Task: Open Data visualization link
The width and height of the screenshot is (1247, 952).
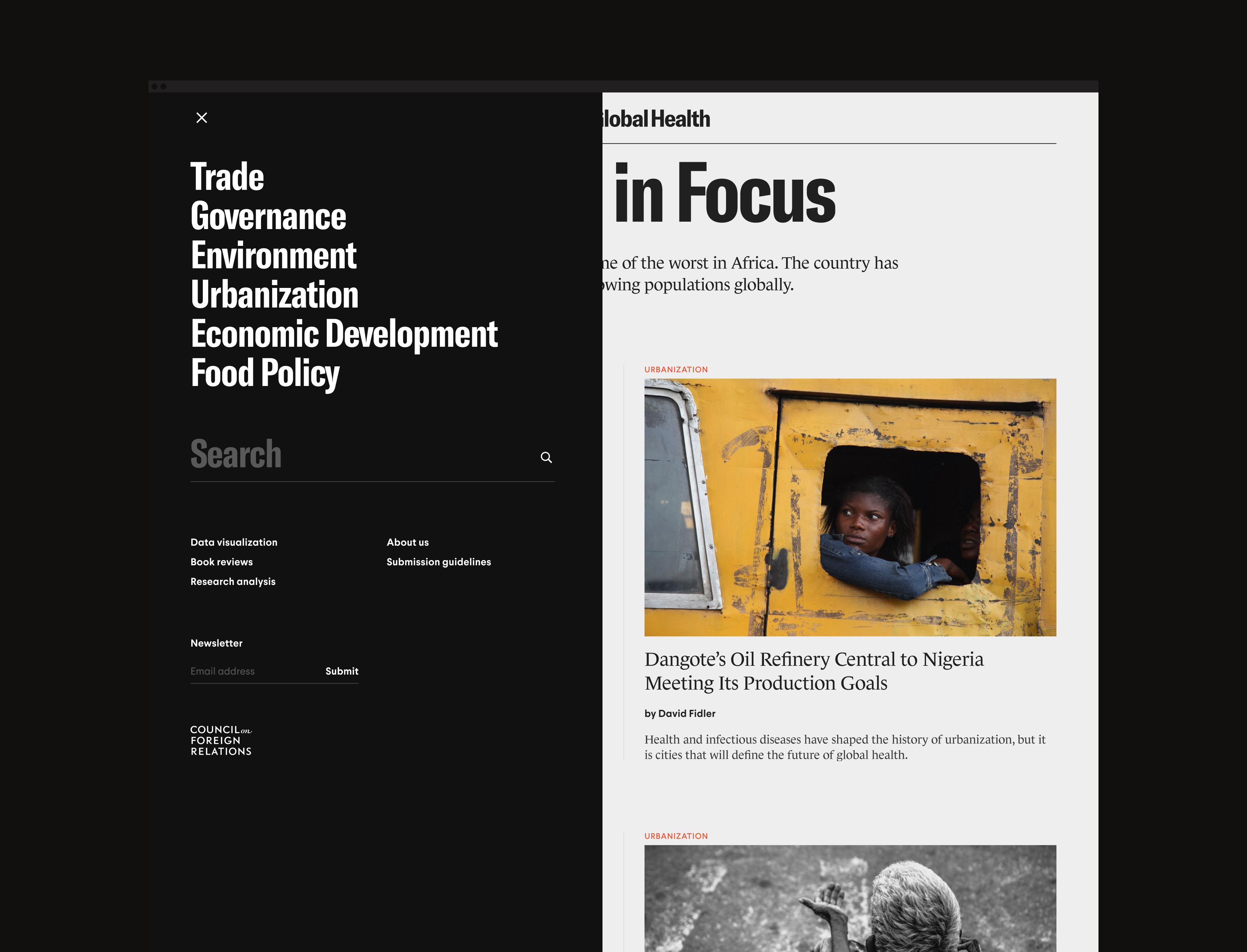Action: click(x=234, y=542)
